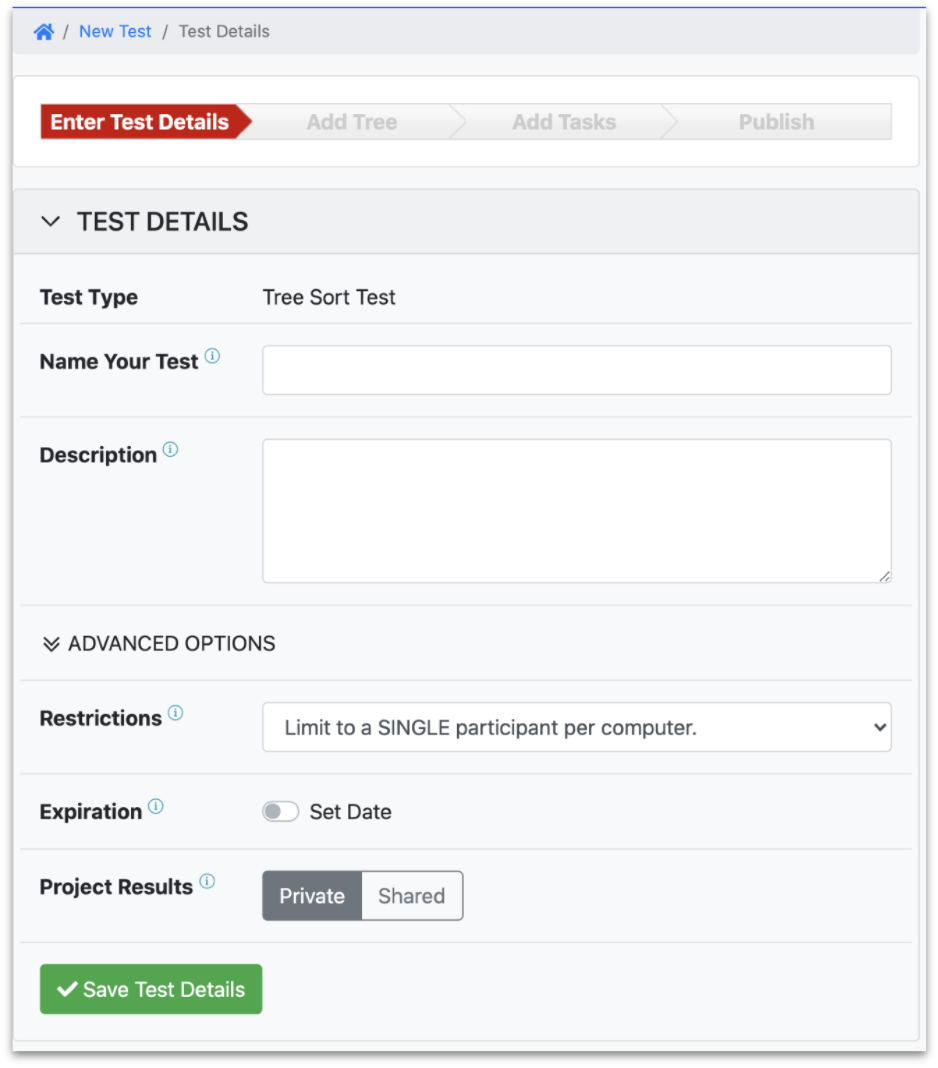This screenshot has width=938, height=1068.
Task: Collapse the Test Details section chevron
Action: [50, 222]
